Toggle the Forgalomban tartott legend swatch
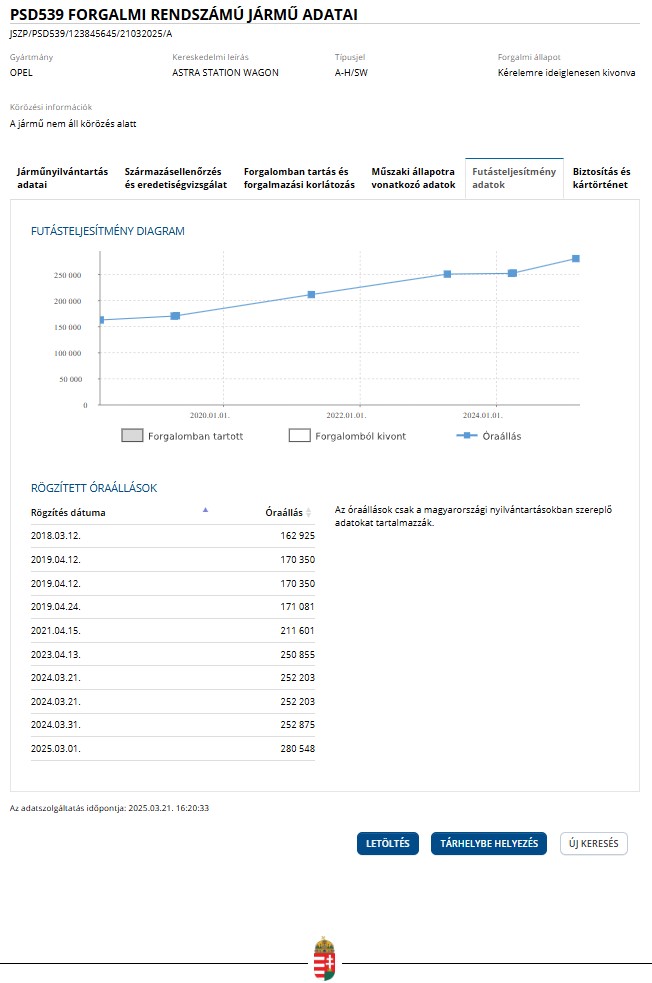This screenshot has width=652, height=983. click(x=132, y=436)
